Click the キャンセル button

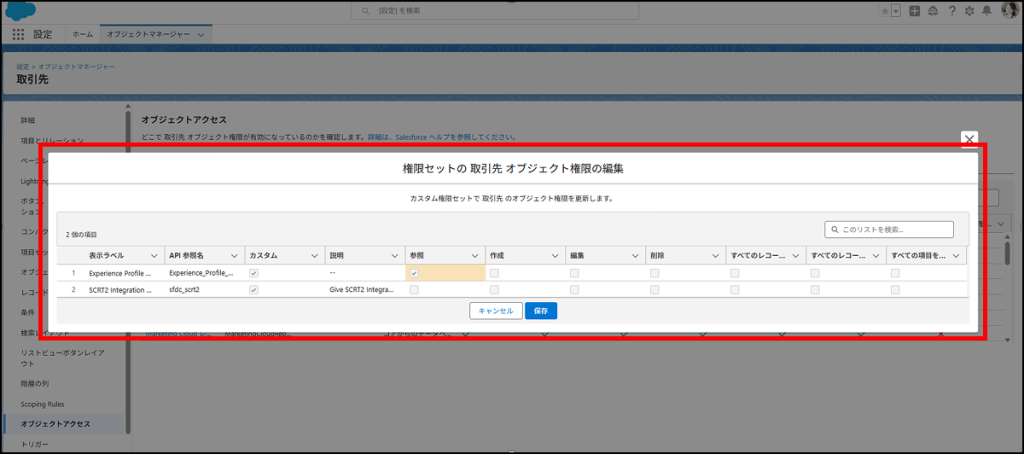click(x=495, y=311)
